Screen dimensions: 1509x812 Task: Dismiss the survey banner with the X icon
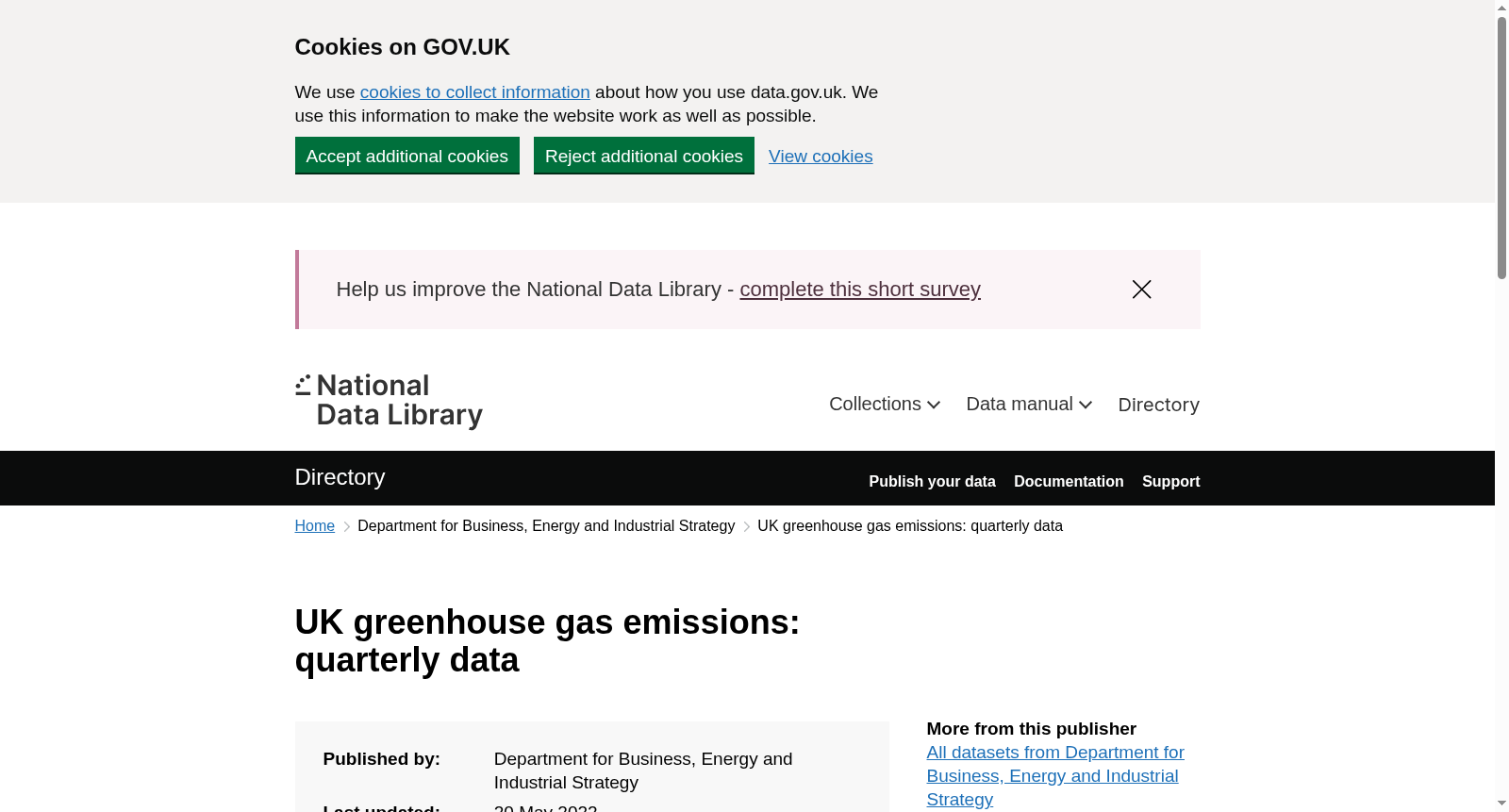tap(1141, 290)
